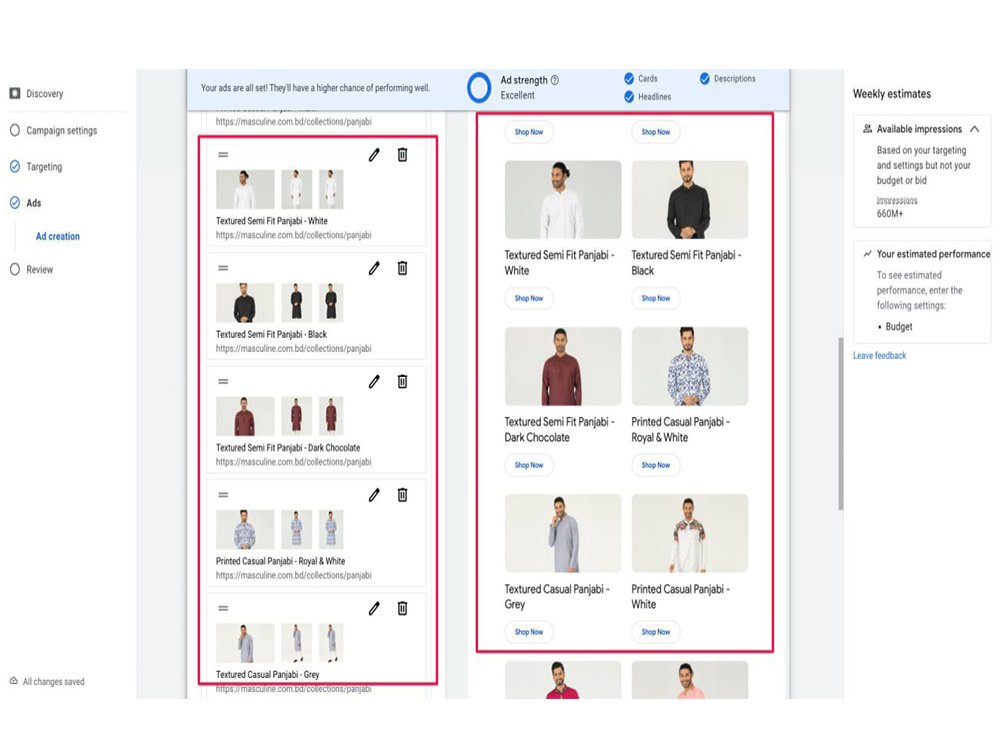Edit the Textured Casual Panjabi - Grey card
1000x750 pixels.
(x=374, y=608)
